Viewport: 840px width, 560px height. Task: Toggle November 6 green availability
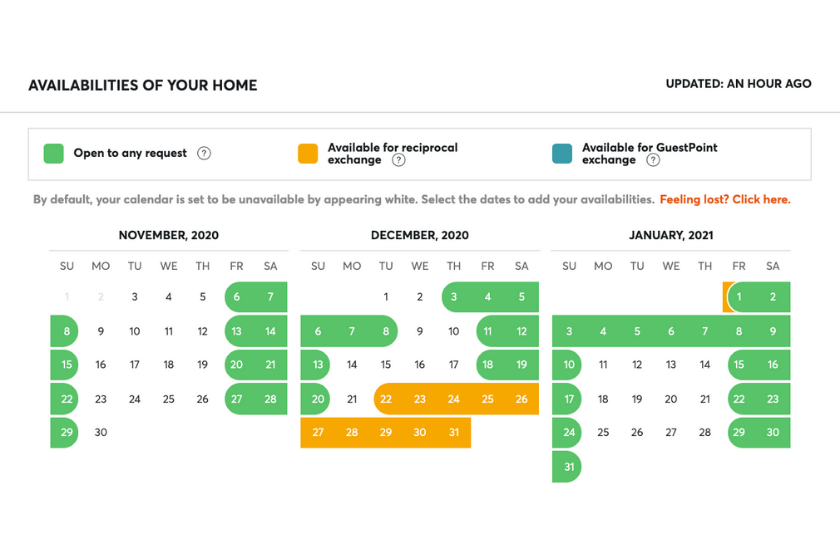[237, 297]
